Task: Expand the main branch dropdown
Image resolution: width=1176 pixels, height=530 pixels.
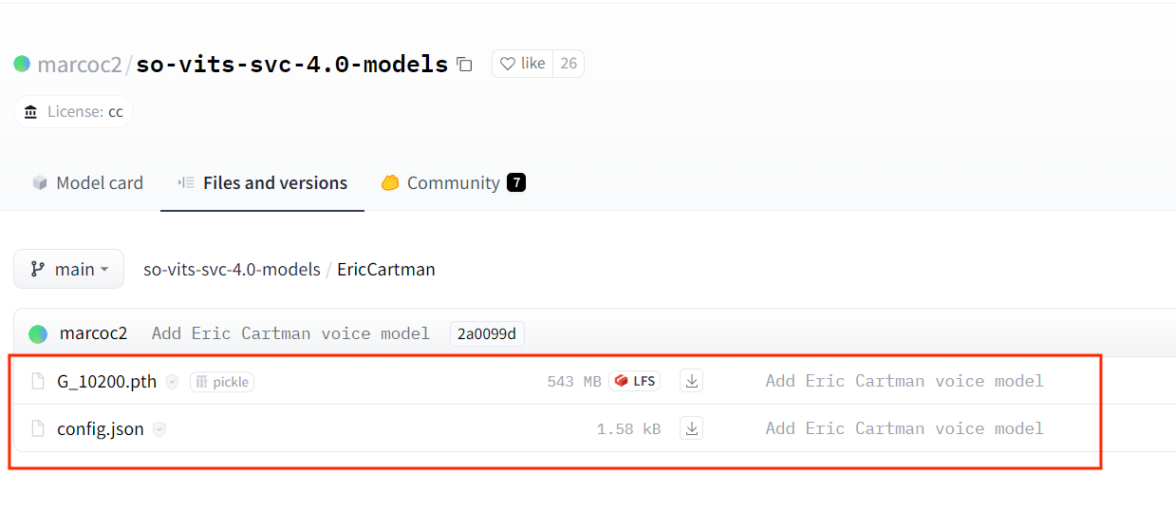Action: coord(69,269)
